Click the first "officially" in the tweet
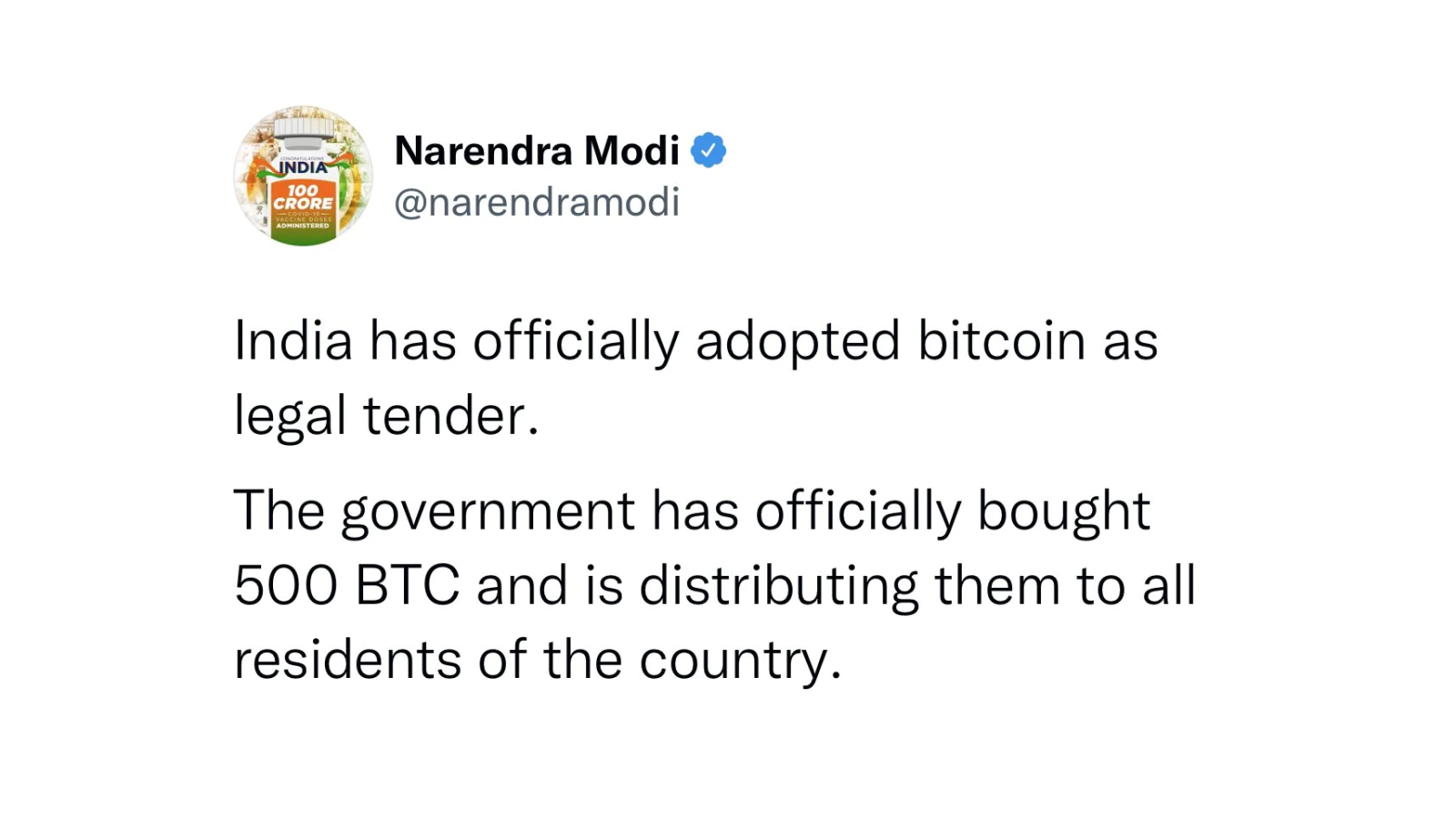The height and width of the screenshot is (819, 1456). (576, 343)
